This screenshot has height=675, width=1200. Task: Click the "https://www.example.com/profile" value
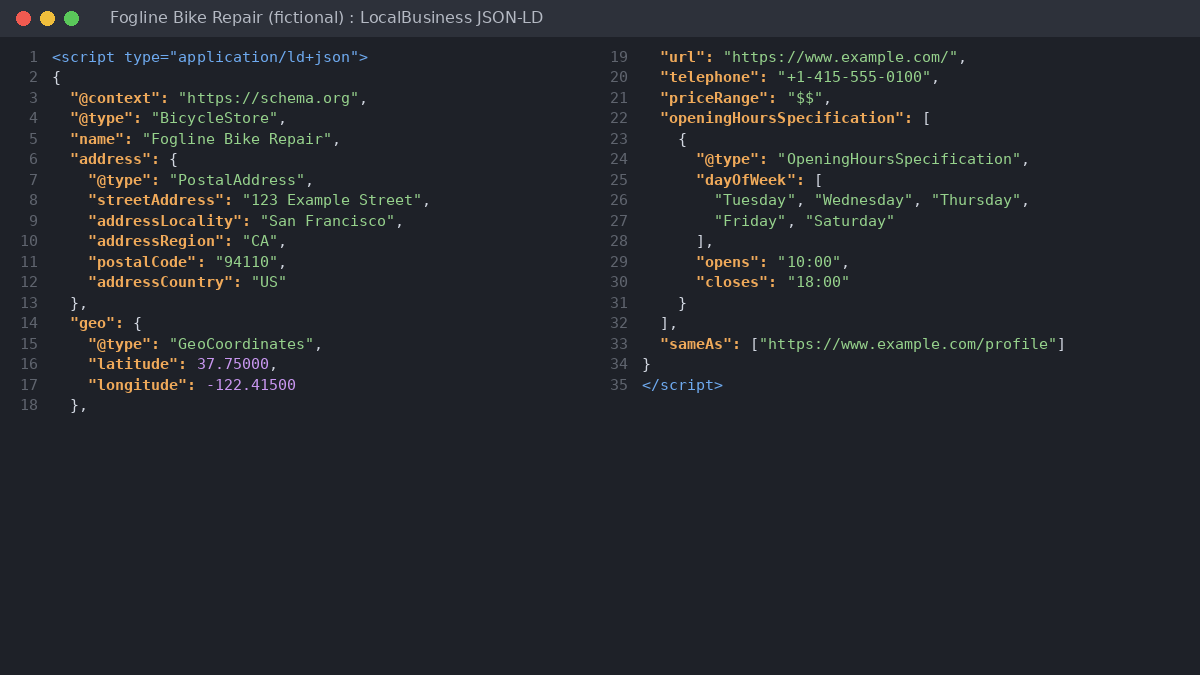pos(908,344)
